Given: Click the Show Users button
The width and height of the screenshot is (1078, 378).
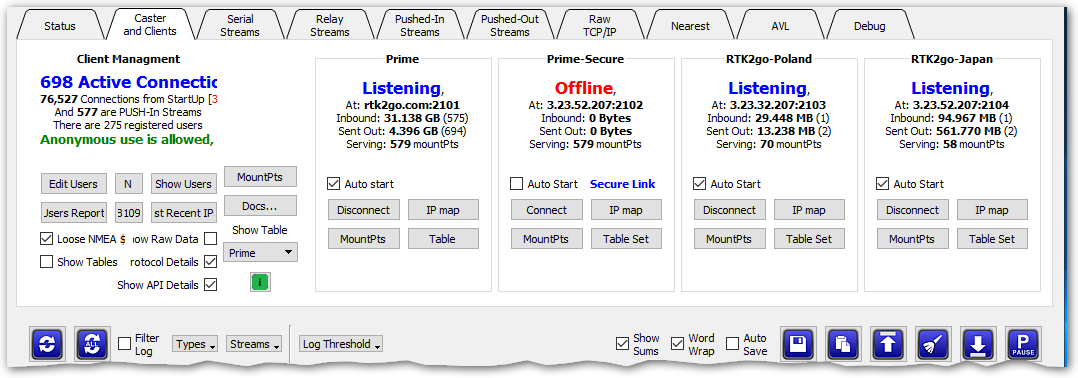Looking at the screenshot, I should point(183,184).
